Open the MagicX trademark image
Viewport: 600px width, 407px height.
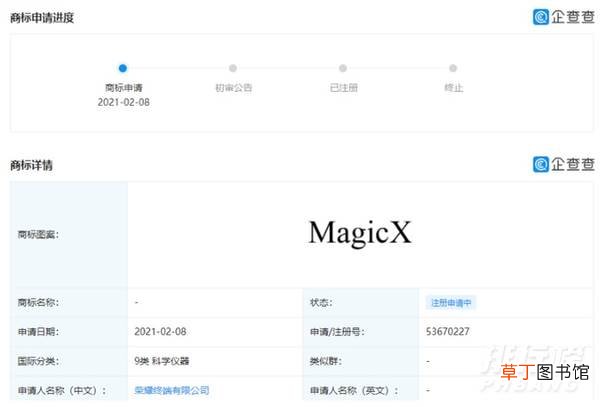click(x=360, y=232)
